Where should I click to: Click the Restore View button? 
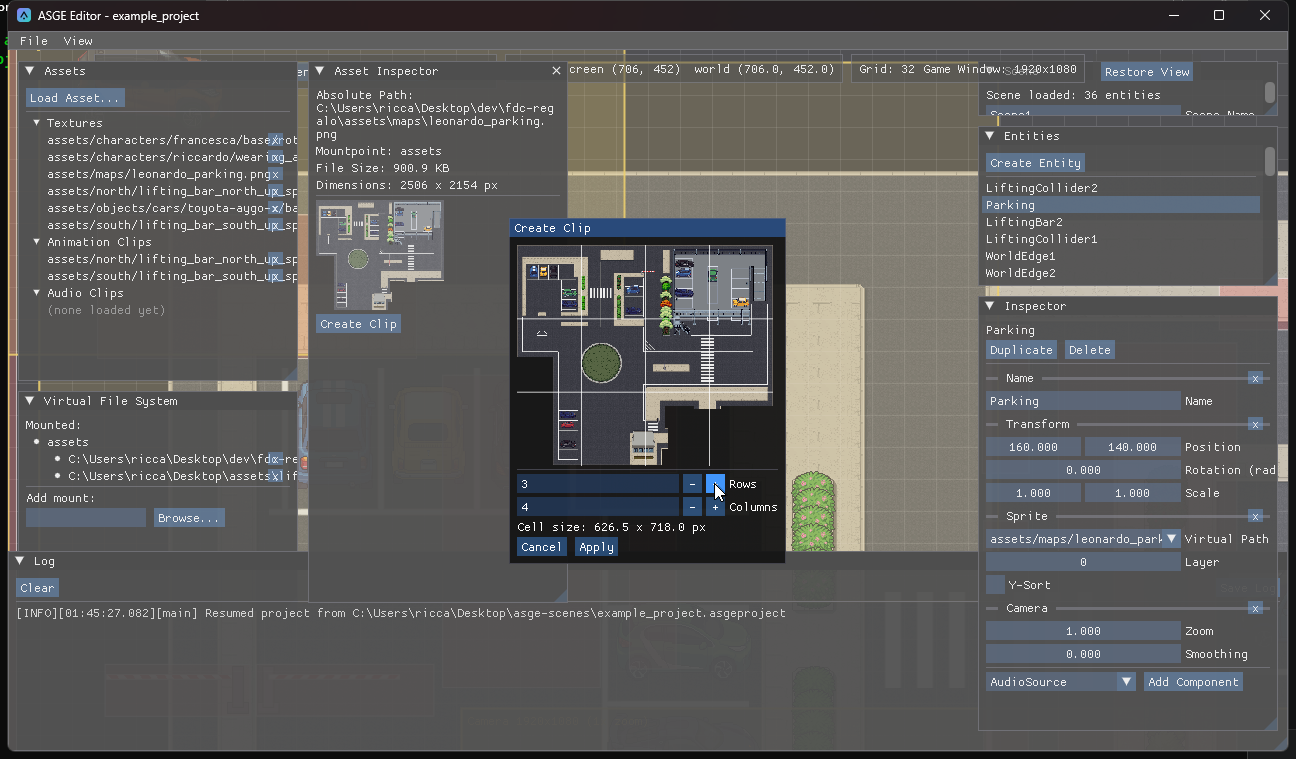coord(1147,72)
